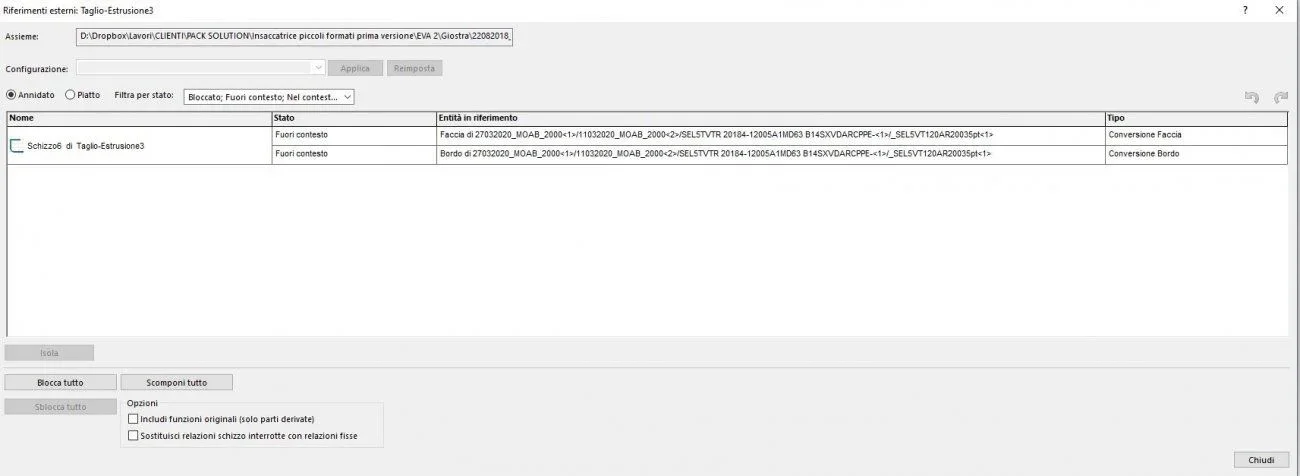Click the redo arrow icon
The height and width of the screenshot is (476, 1300).
1280,97
